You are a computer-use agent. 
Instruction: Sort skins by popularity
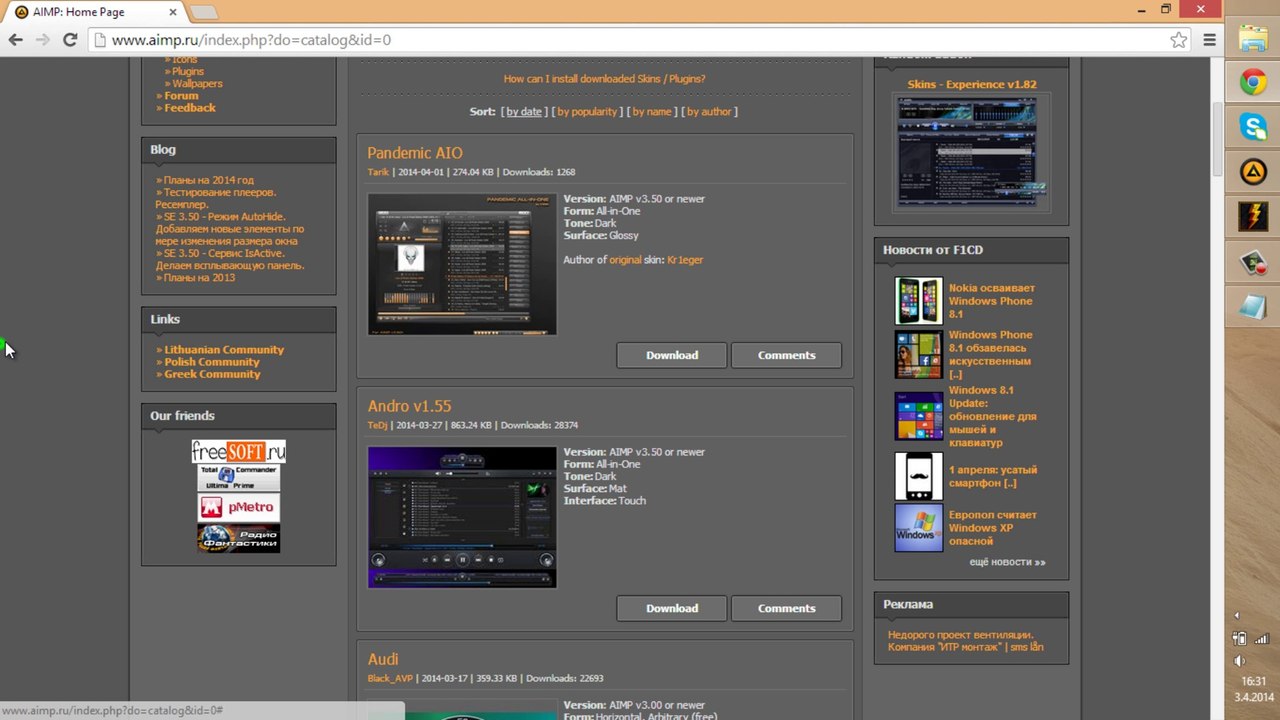pos(587,112)
